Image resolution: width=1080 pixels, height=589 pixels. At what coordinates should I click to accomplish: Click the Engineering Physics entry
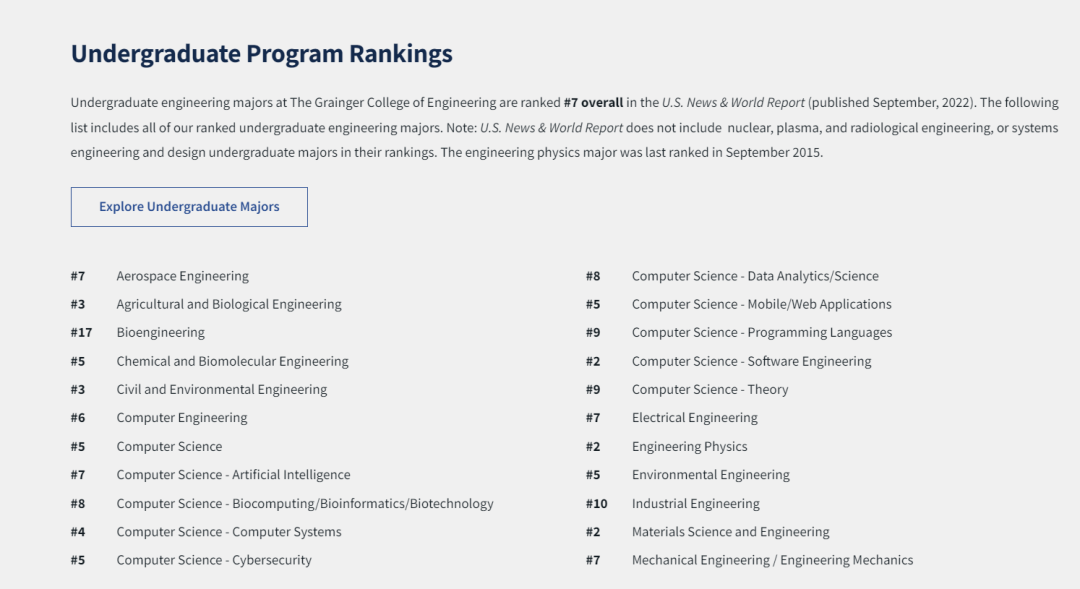click(x=689, y=447)
